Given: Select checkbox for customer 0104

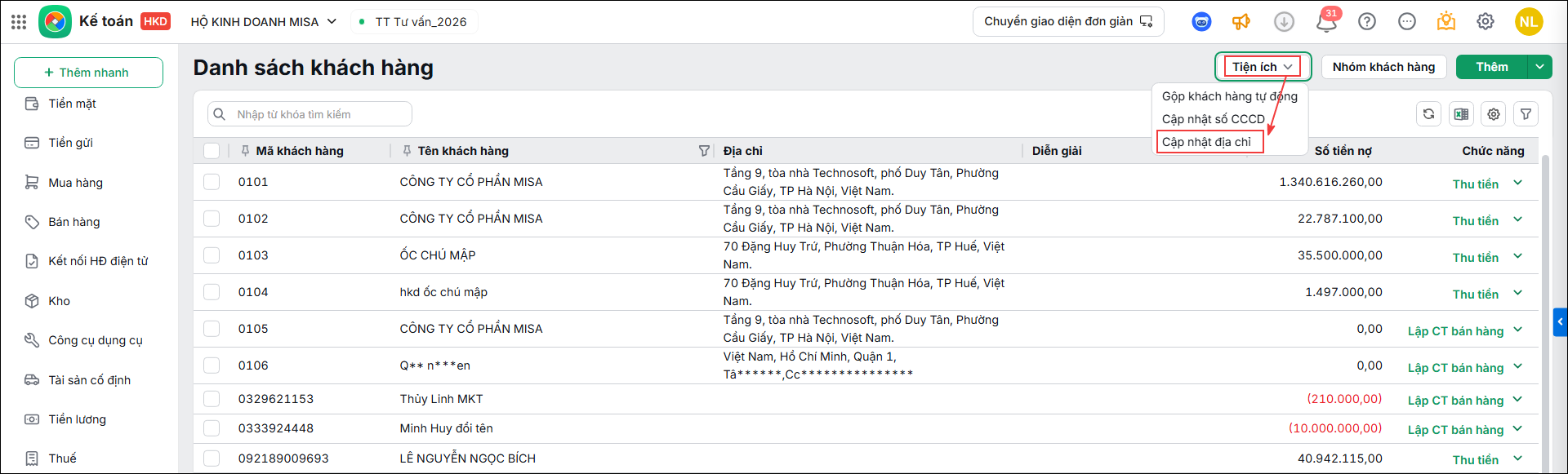Looking at the screenshot, I should click(212, 292).
